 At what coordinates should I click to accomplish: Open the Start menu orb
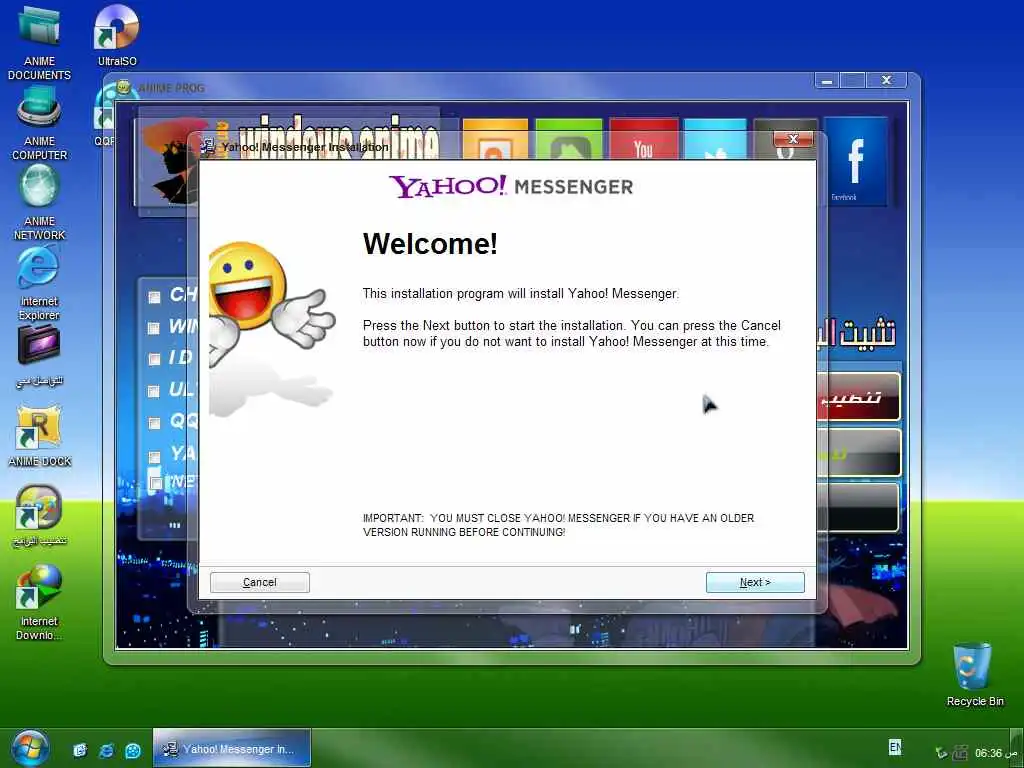coord(29,748)
